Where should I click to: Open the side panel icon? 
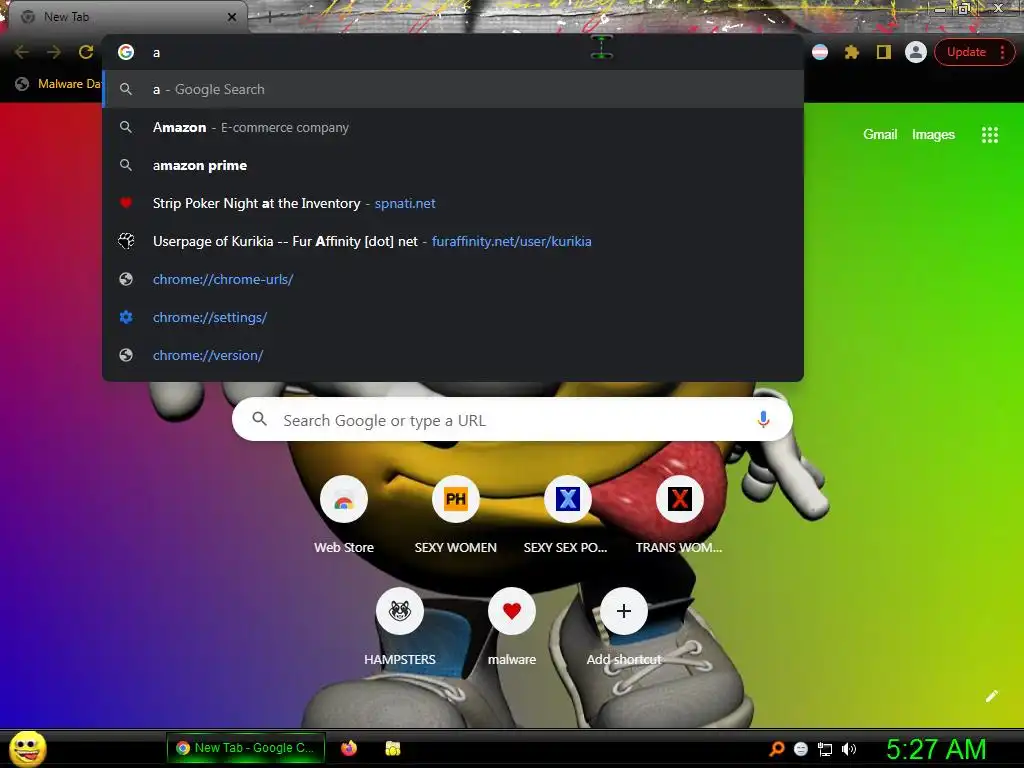point(884,52)
